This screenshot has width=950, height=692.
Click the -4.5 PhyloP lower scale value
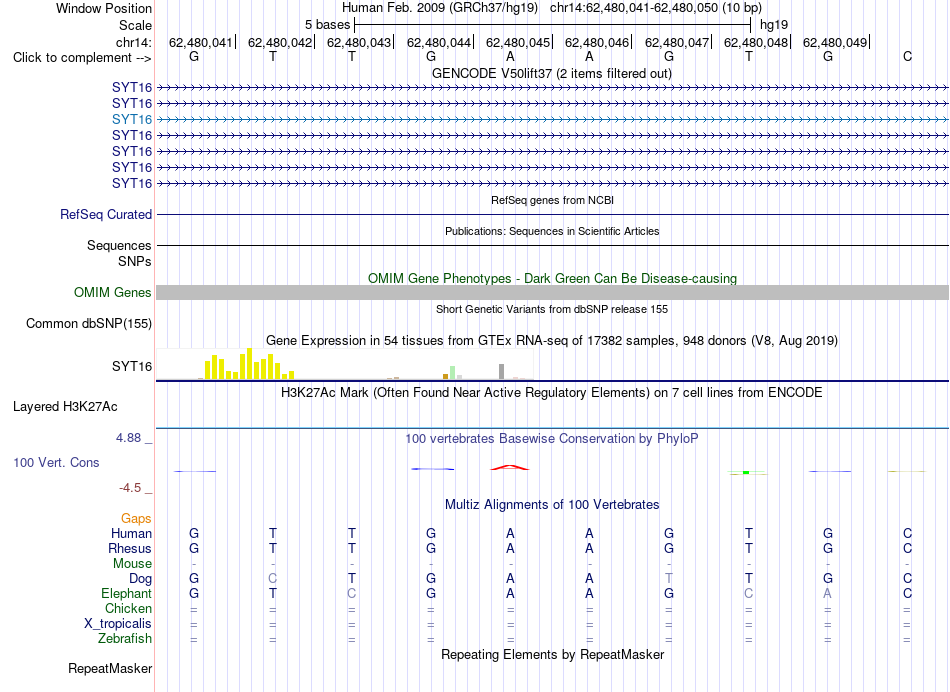pyautogui.click(x=130, y=488)
